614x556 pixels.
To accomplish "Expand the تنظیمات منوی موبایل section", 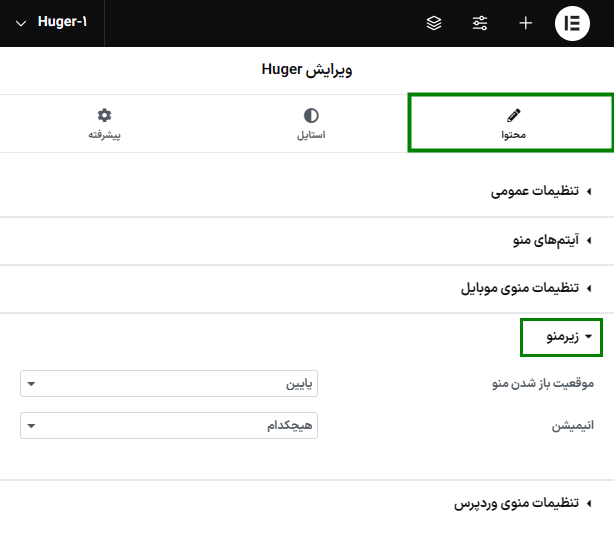I will [307, 289].
